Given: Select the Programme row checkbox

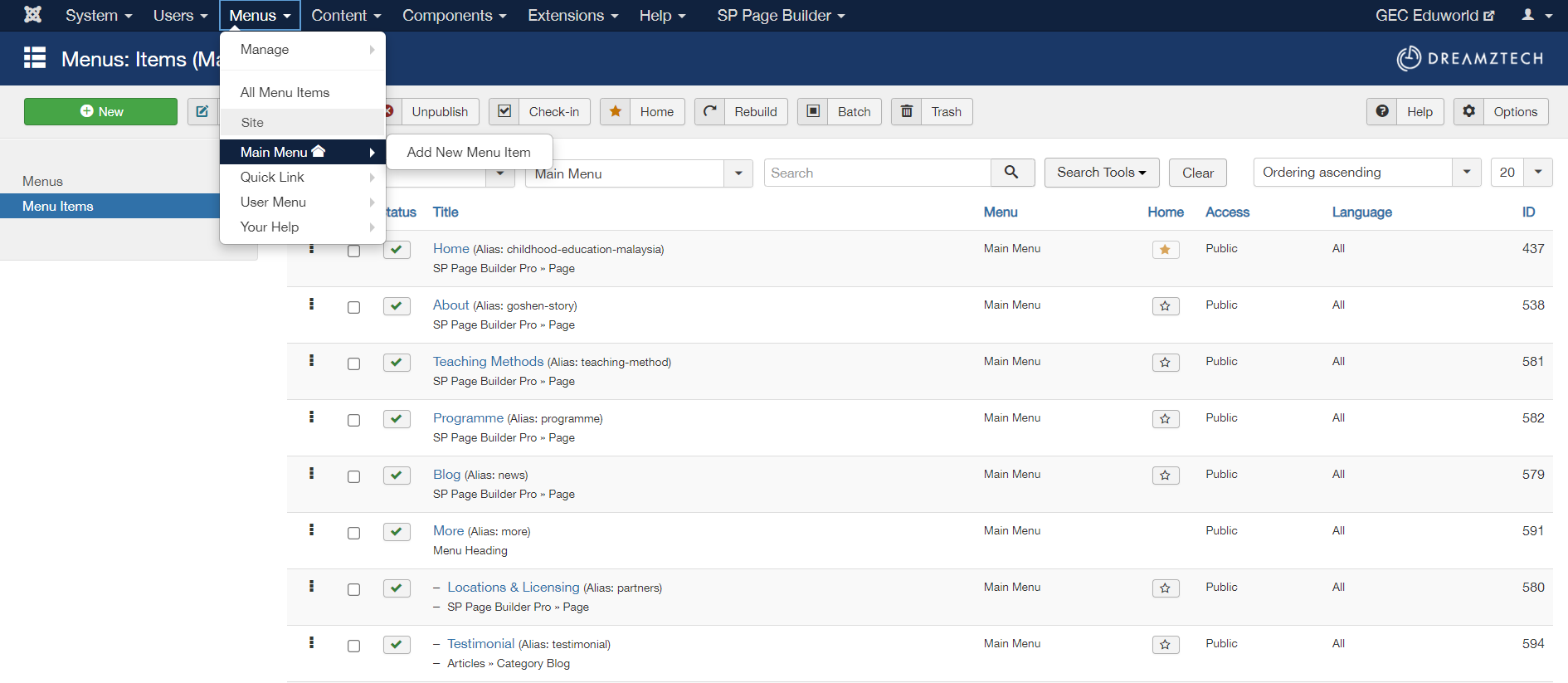Looking at the screenshot, I should coord(354,420).
